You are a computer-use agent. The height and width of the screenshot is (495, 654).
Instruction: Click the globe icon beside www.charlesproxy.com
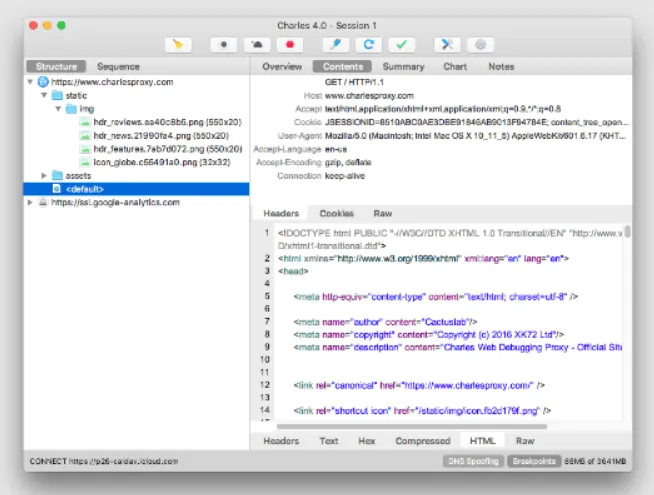coord(43,82)
